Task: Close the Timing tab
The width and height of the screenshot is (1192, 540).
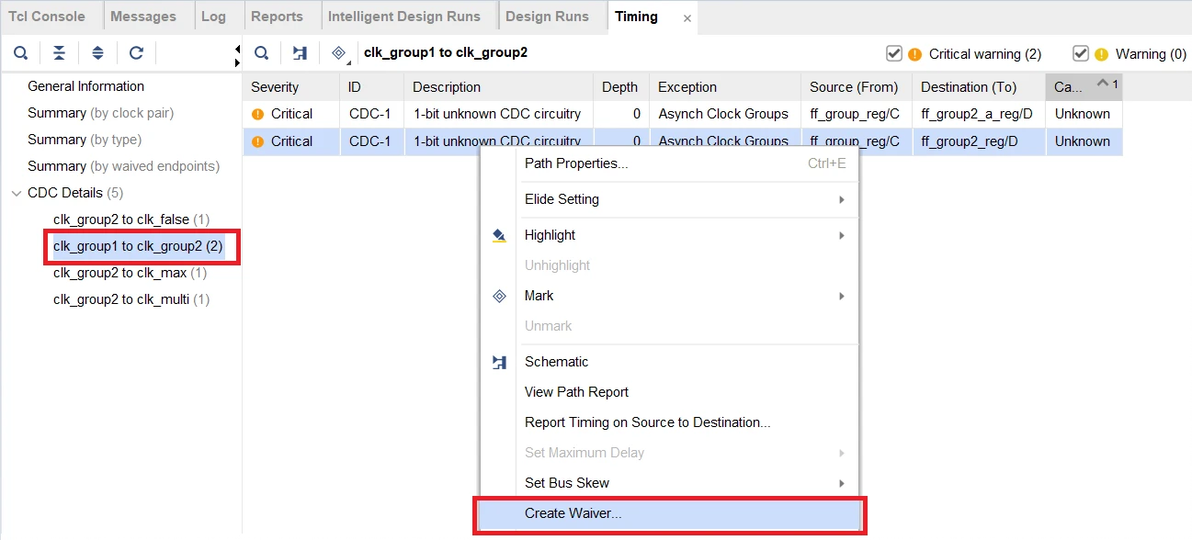Action: [687, 18]
